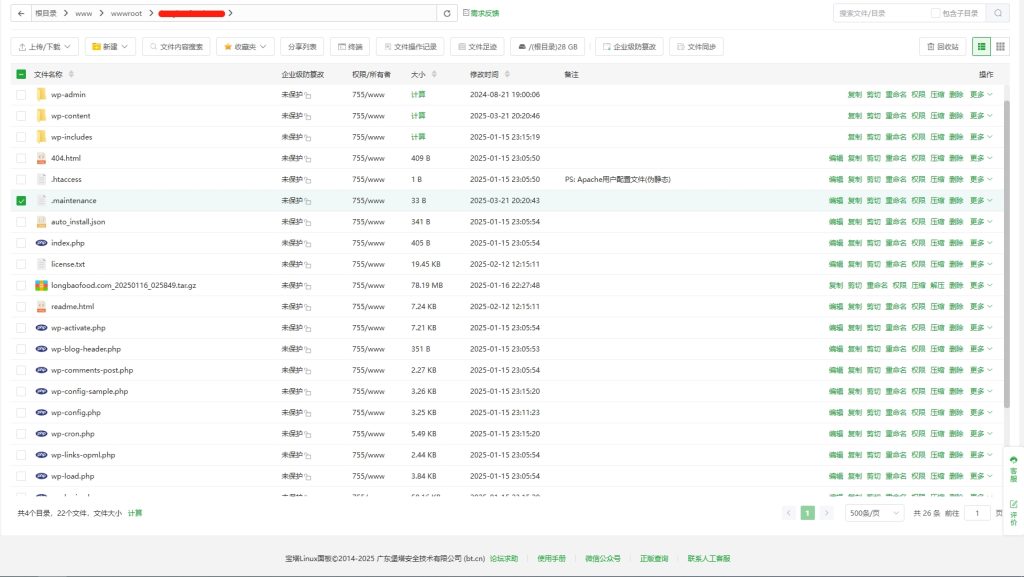The width and height of the screenshot is (1024, 577).
Task: Open the forum help (论坛求助) footer link
Action: pyautogui.click(x=504, y=559)
